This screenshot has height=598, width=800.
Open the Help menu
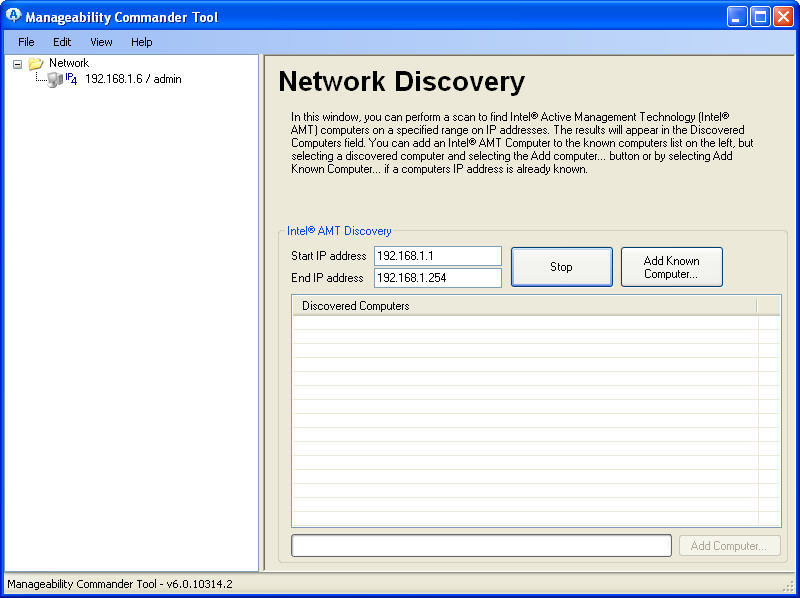pos(141,42)
